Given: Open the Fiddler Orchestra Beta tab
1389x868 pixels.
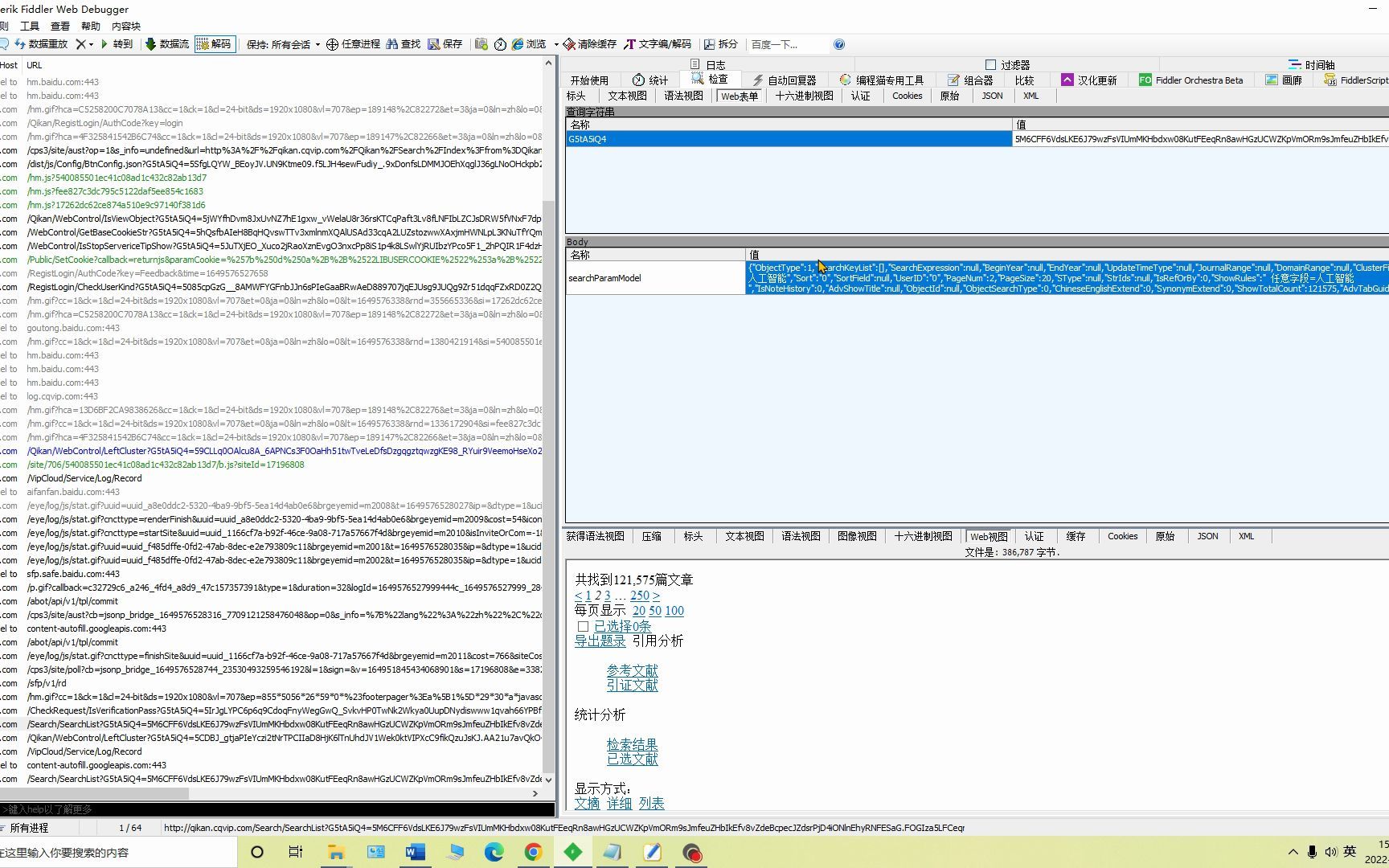Looking at the screenshot, I should 1190,80.
